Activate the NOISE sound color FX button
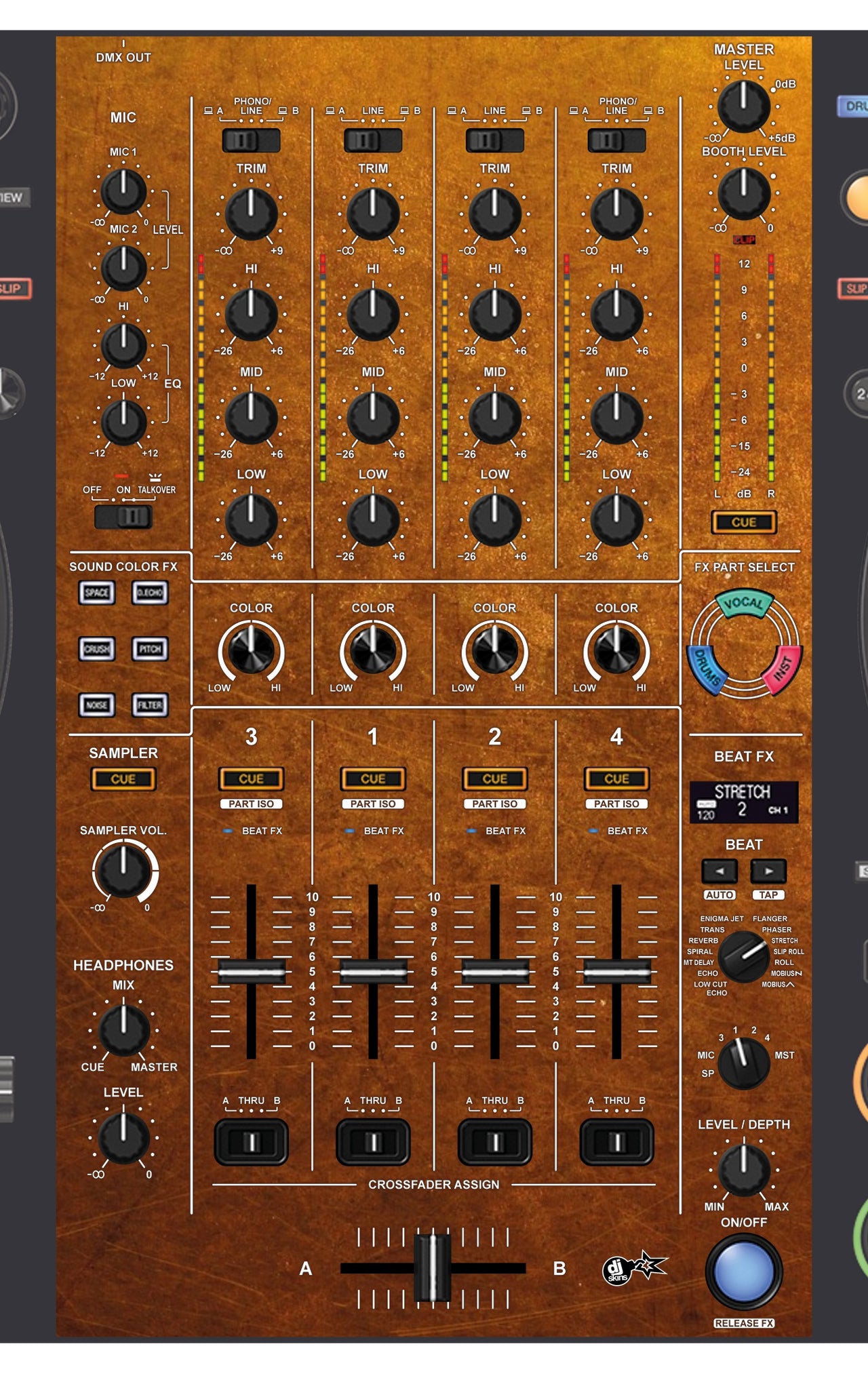Screen dimensions: 868x1380 tap(97, 705)
